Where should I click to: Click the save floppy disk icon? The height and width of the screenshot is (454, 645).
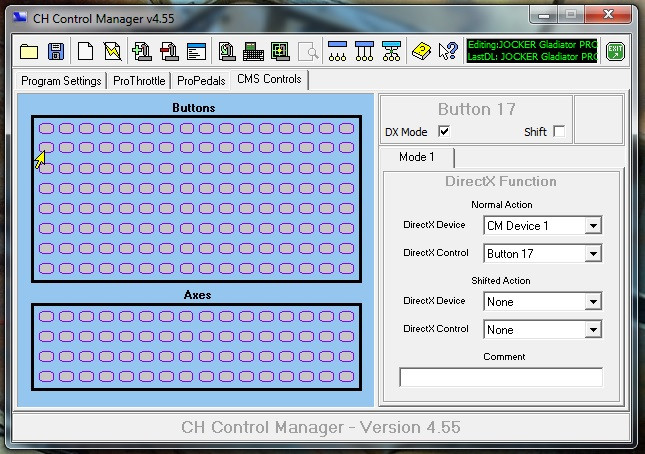tap(56, 51)
